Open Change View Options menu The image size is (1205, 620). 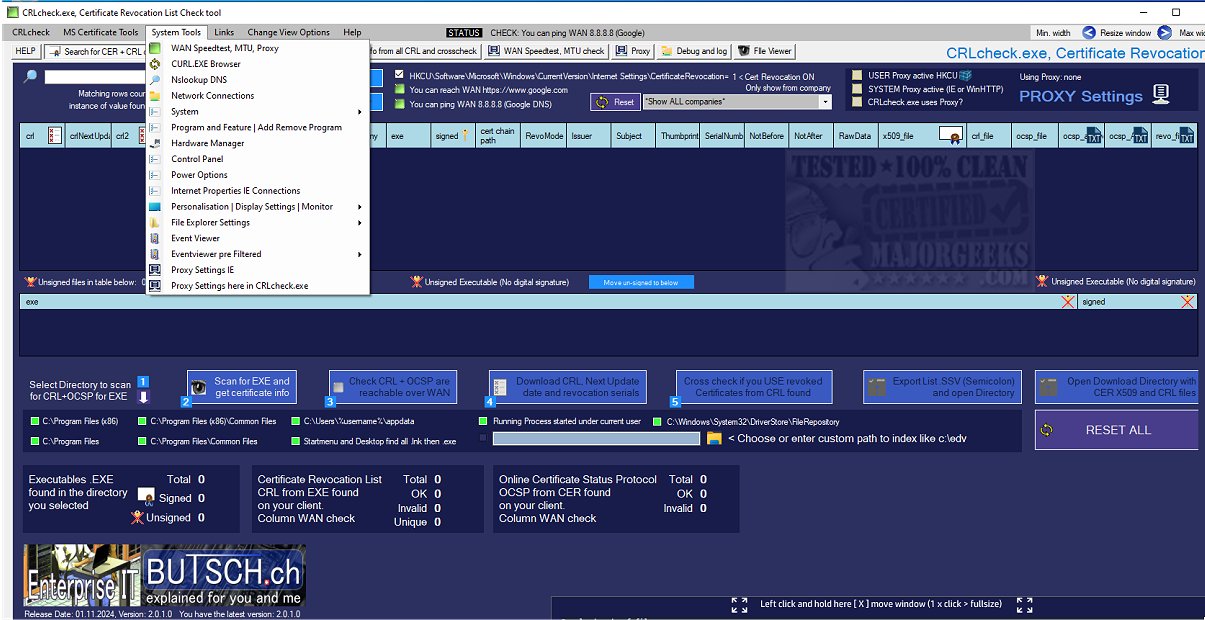click(x=288, y=32)
